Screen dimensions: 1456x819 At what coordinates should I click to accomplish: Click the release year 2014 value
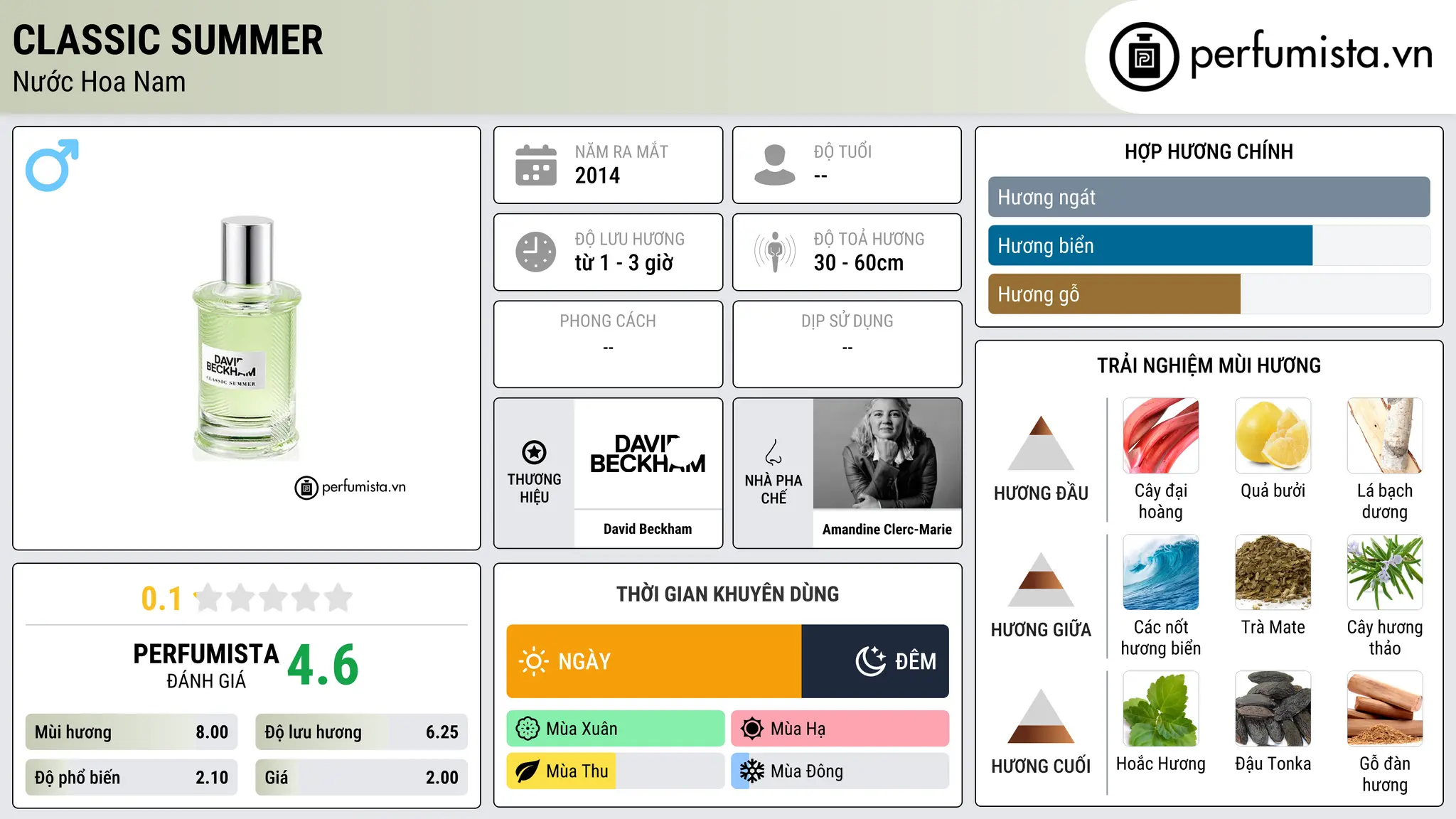597,176
